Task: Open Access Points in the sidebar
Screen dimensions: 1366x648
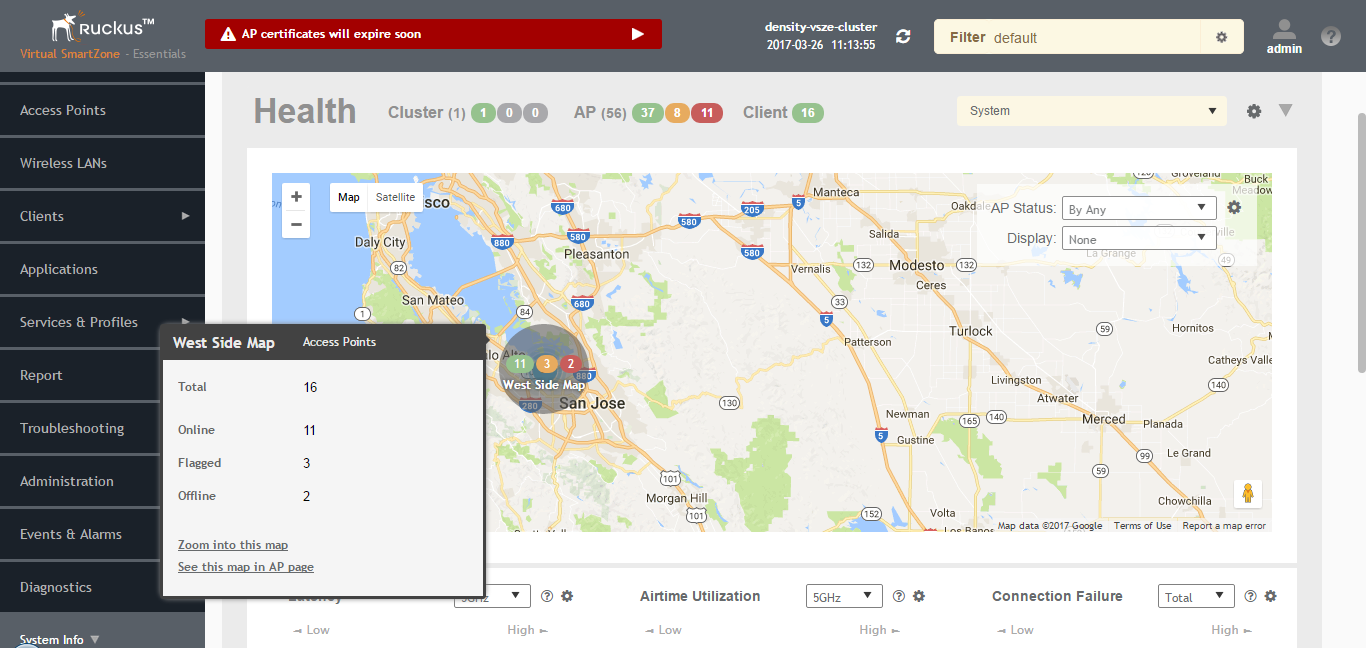Action: [63, 110]
